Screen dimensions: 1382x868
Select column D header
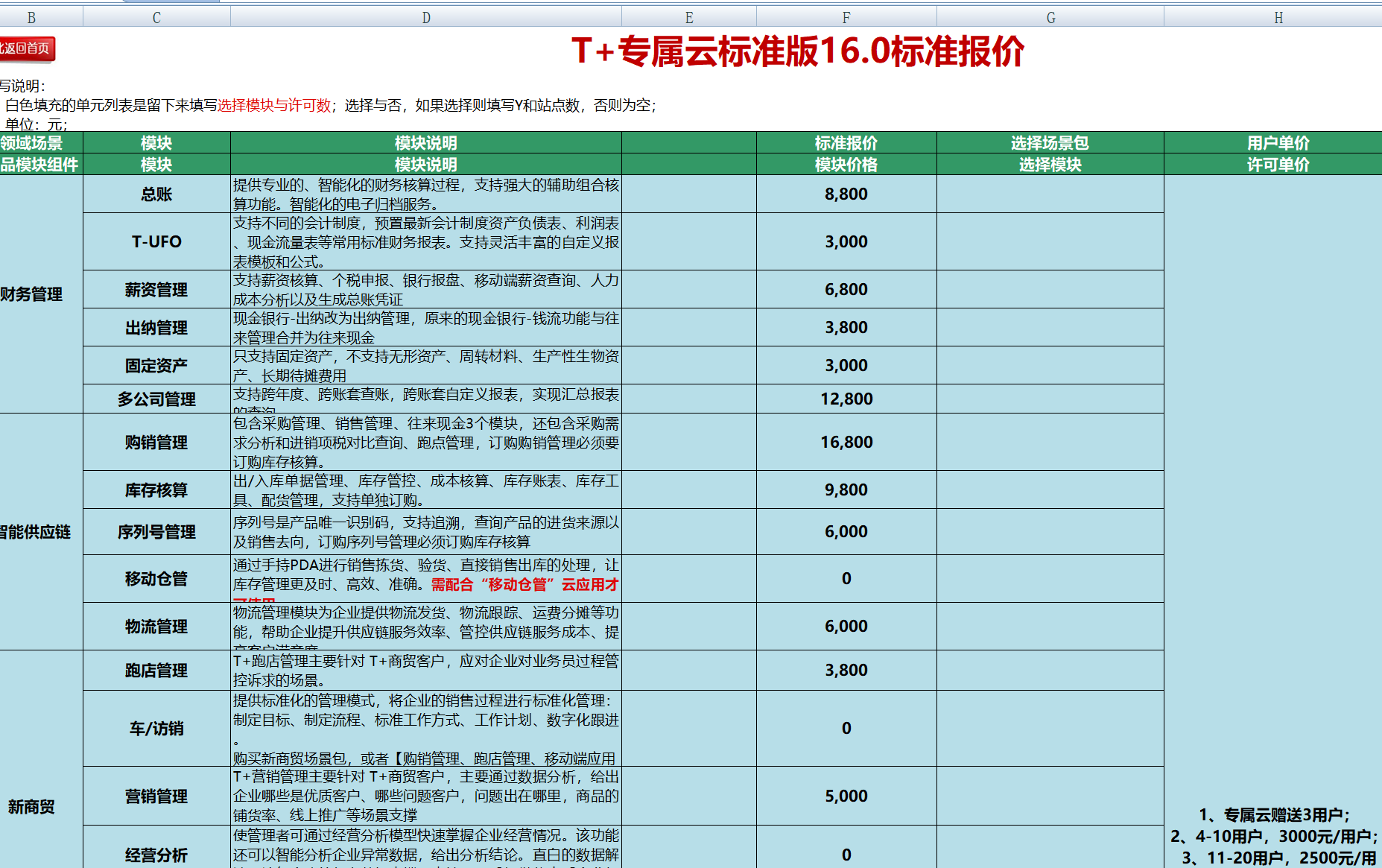point(426,17)
